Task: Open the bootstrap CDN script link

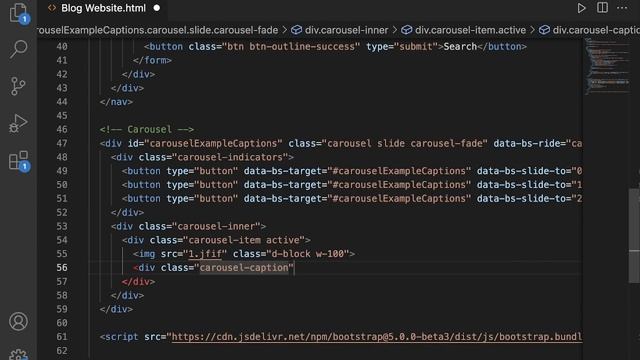Action: [377, 337]
